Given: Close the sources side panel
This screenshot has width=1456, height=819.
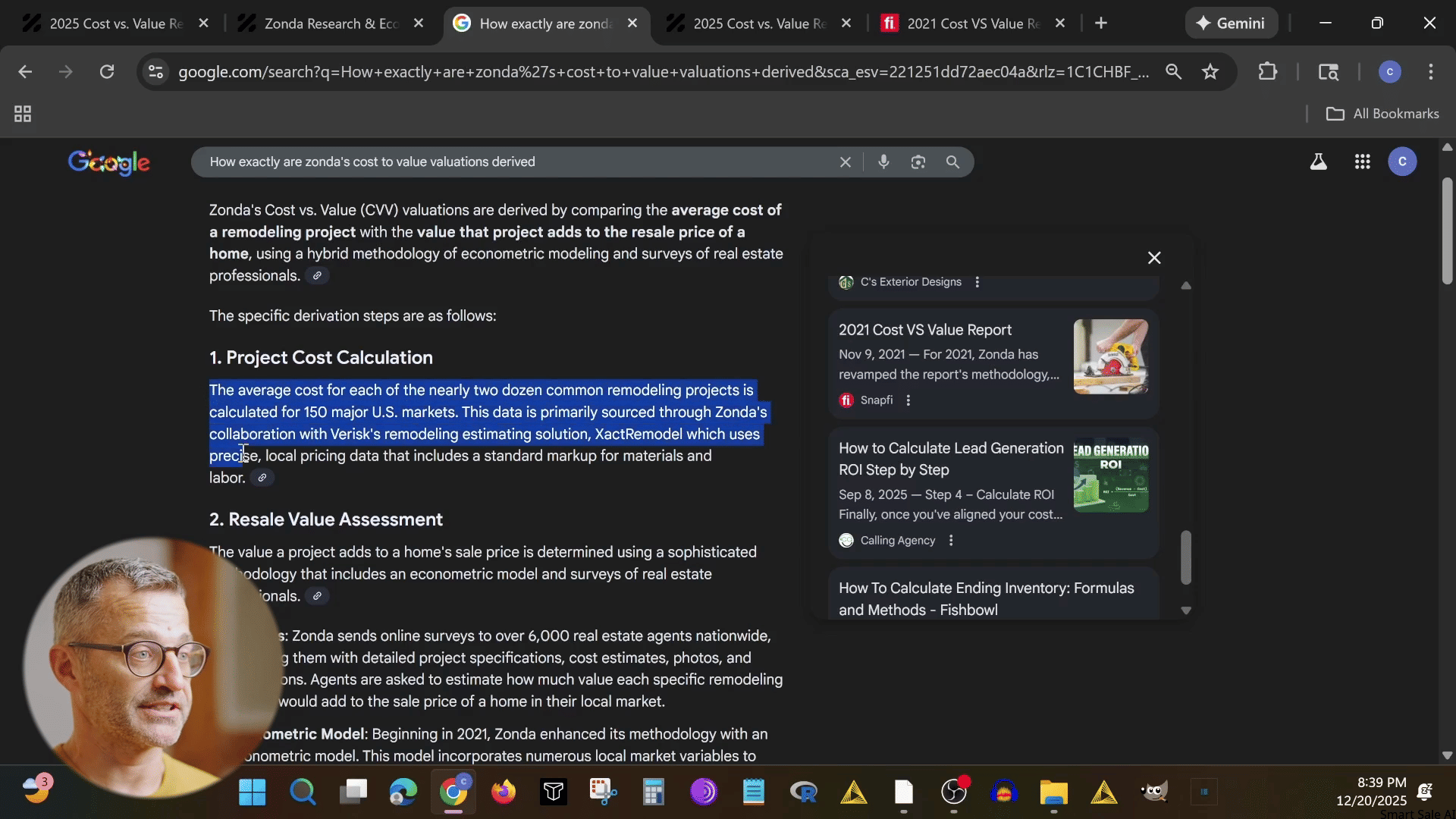Looking at the screenshot, I should [x=1153, y=258].
